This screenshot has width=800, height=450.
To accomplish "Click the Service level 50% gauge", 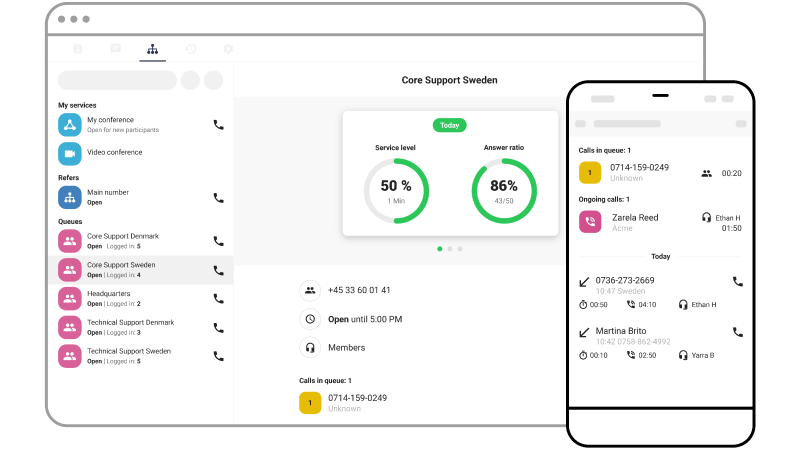I will point(395,190).
